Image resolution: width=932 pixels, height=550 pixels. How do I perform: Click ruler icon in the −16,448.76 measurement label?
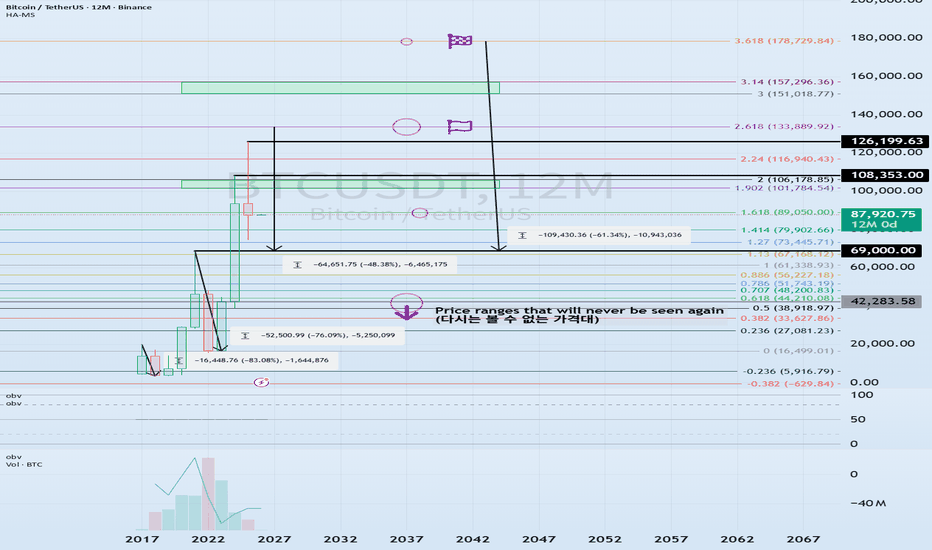[x=179, y=360]
